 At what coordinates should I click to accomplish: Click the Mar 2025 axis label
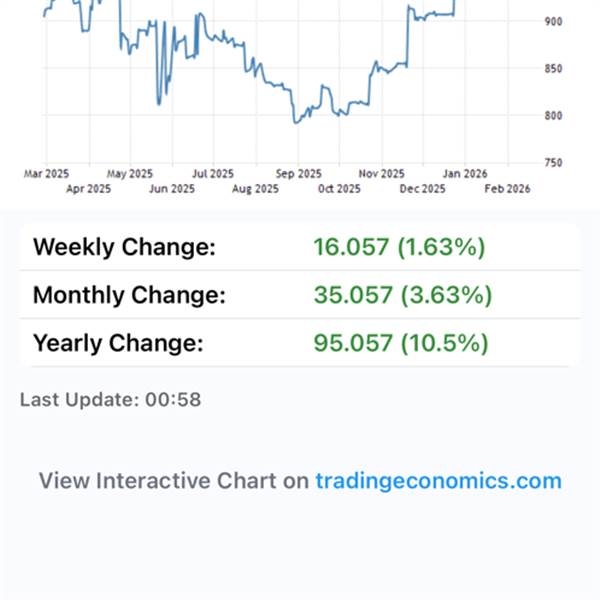(x=45, y=173)
